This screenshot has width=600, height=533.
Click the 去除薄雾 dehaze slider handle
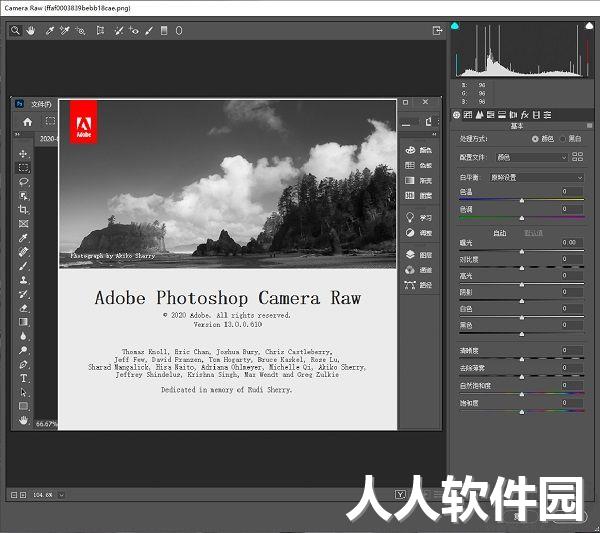522,377
